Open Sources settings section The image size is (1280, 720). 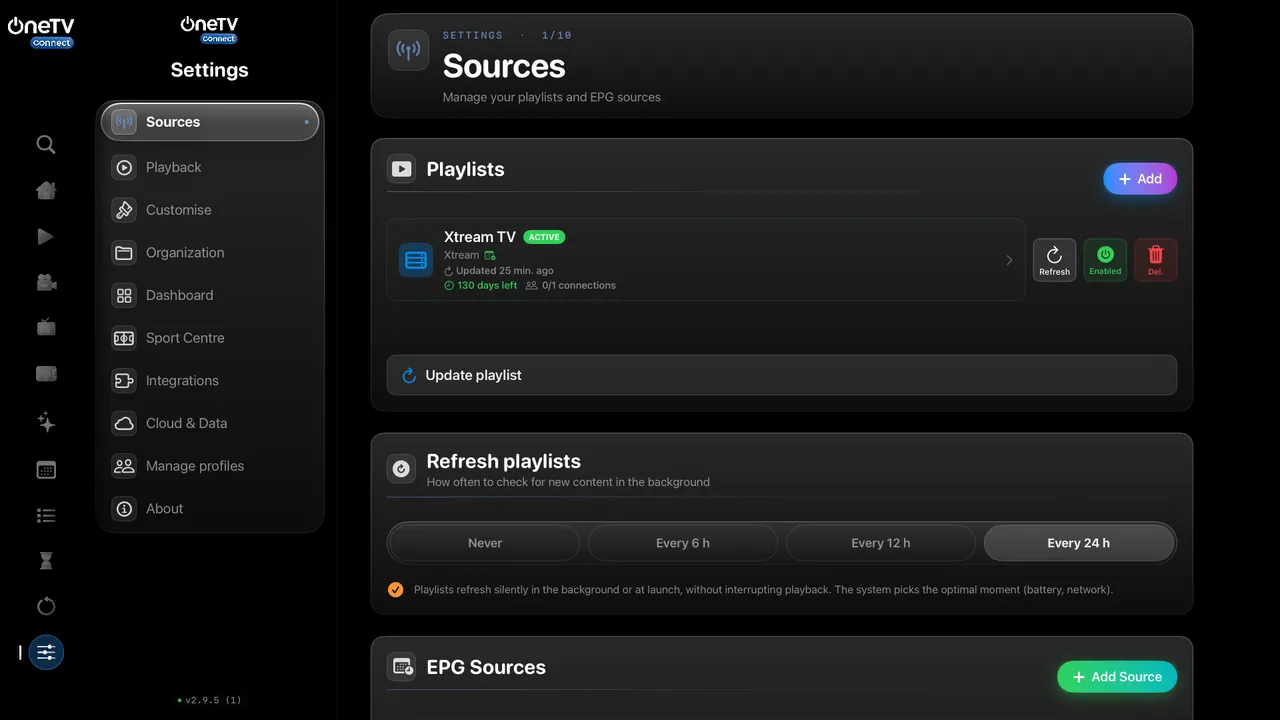tap(210, 122)
